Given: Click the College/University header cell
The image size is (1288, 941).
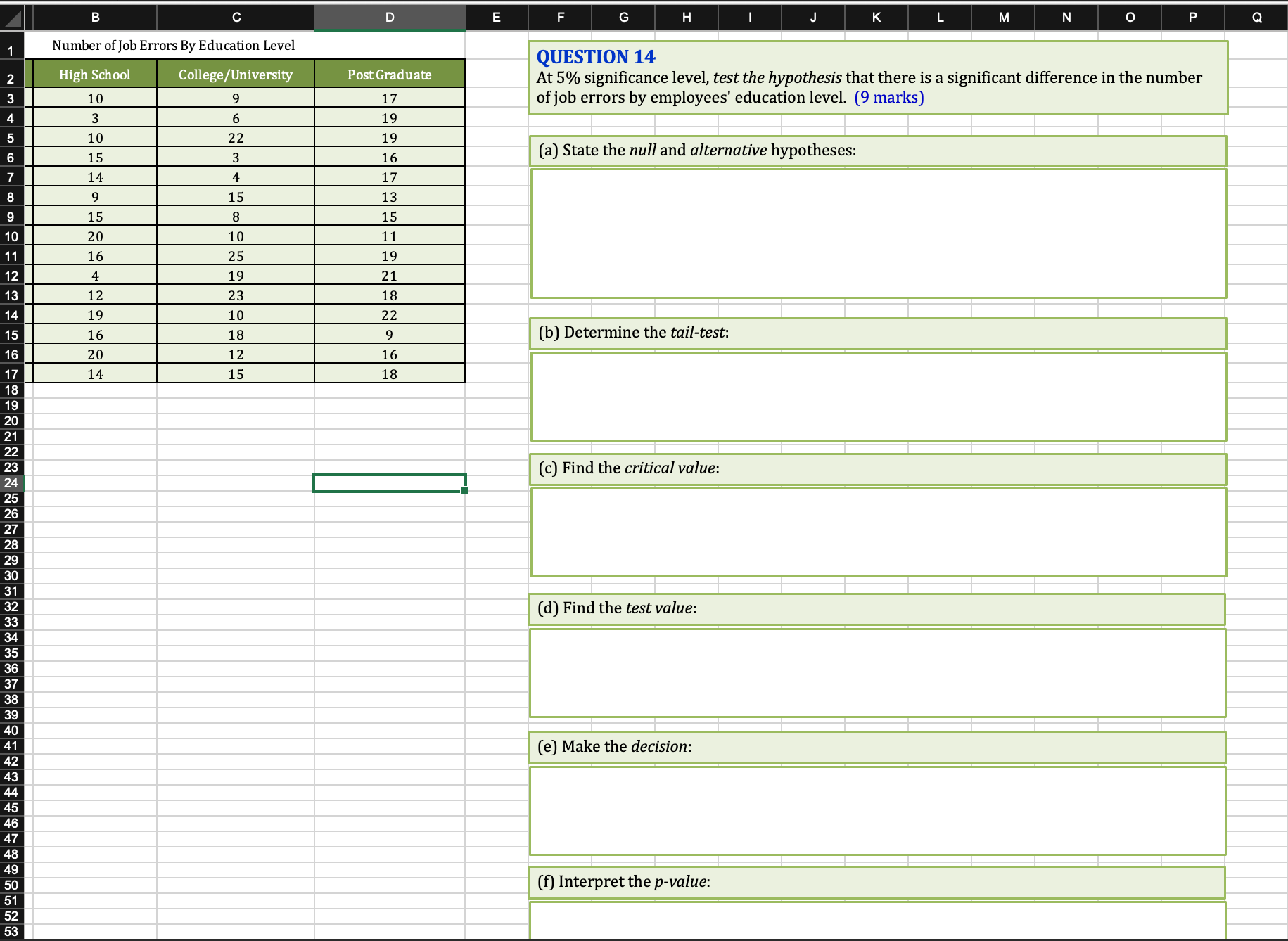Looking at the screenshot, I should pos(236,74).
